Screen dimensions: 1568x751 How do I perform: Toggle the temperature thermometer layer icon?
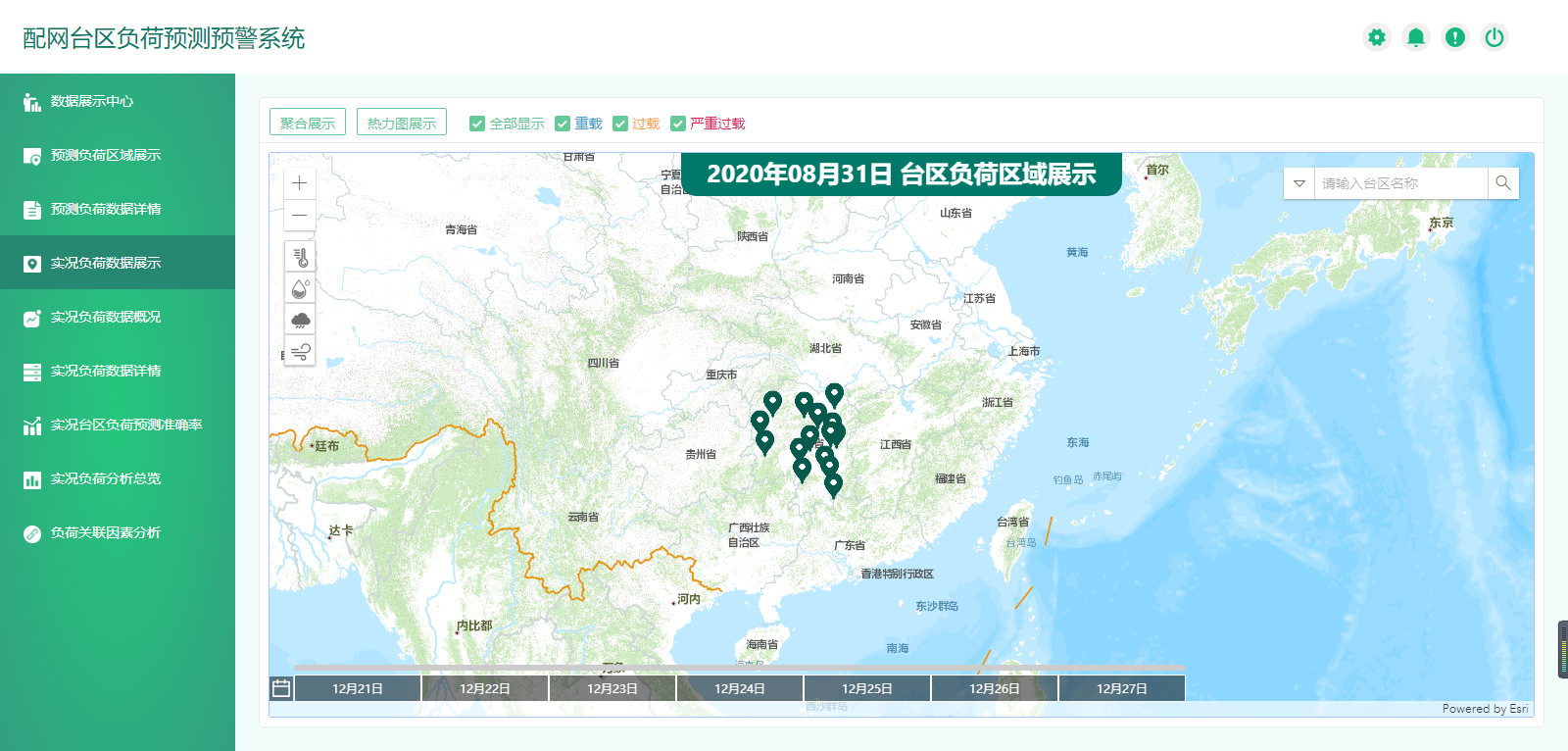point(300,257)
